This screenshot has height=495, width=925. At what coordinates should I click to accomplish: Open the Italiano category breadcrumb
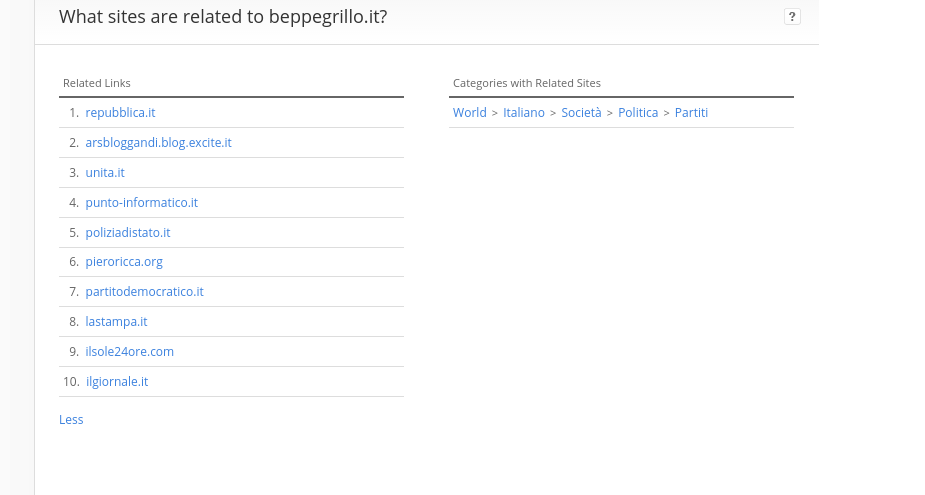[x=524, y=113]
